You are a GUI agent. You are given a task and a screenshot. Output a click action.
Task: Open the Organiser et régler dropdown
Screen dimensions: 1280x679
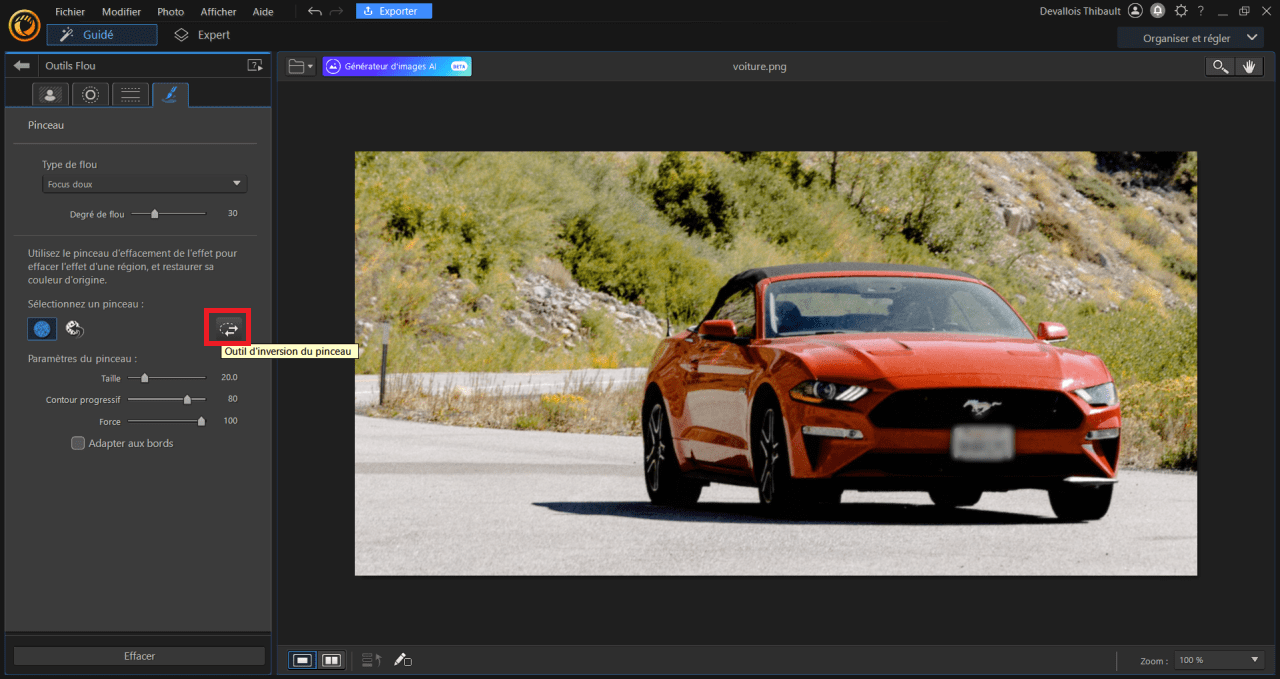[1190, 38]
